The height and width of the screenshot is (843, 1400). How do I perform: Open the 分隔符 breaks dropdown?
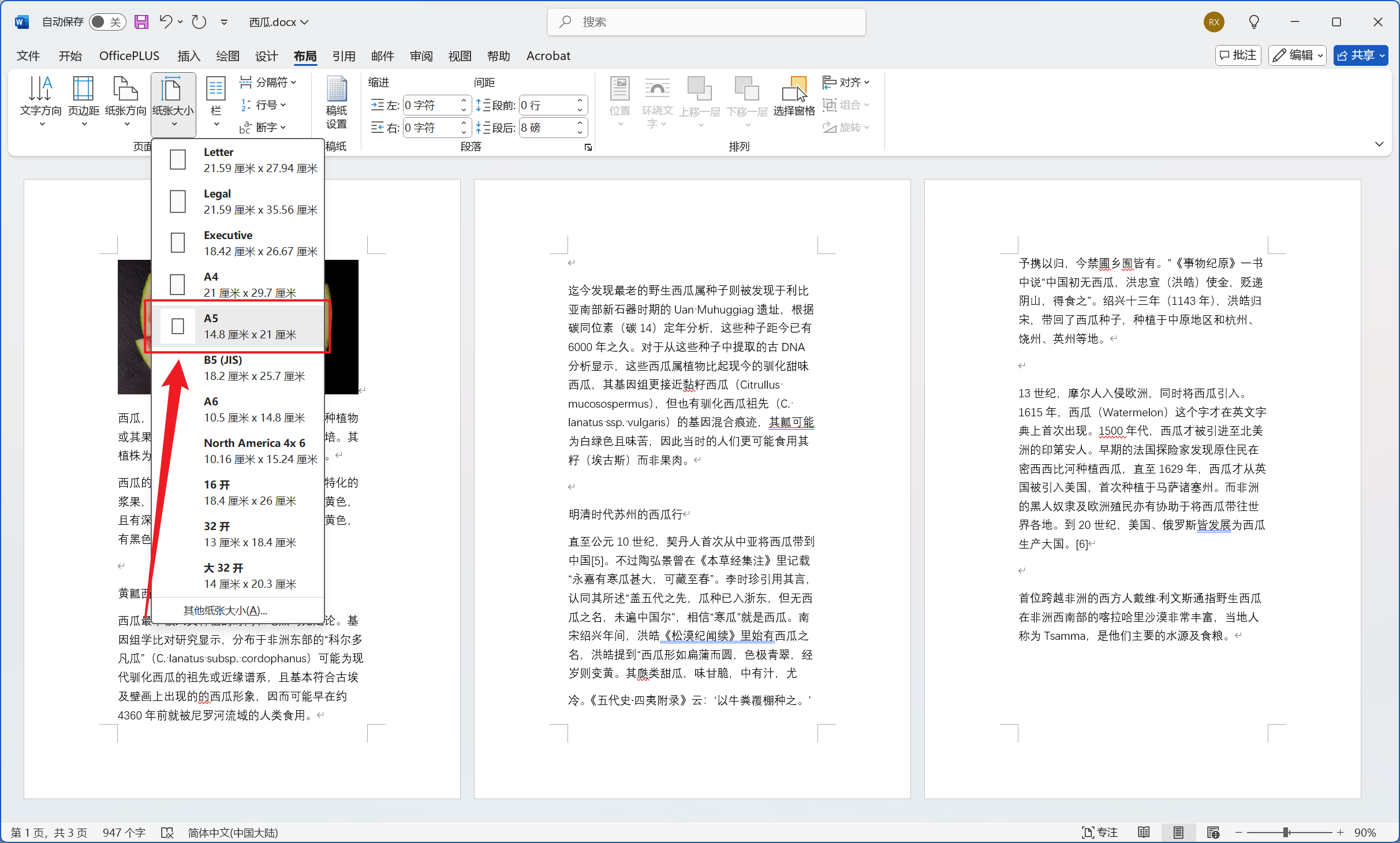coord(269,82)
